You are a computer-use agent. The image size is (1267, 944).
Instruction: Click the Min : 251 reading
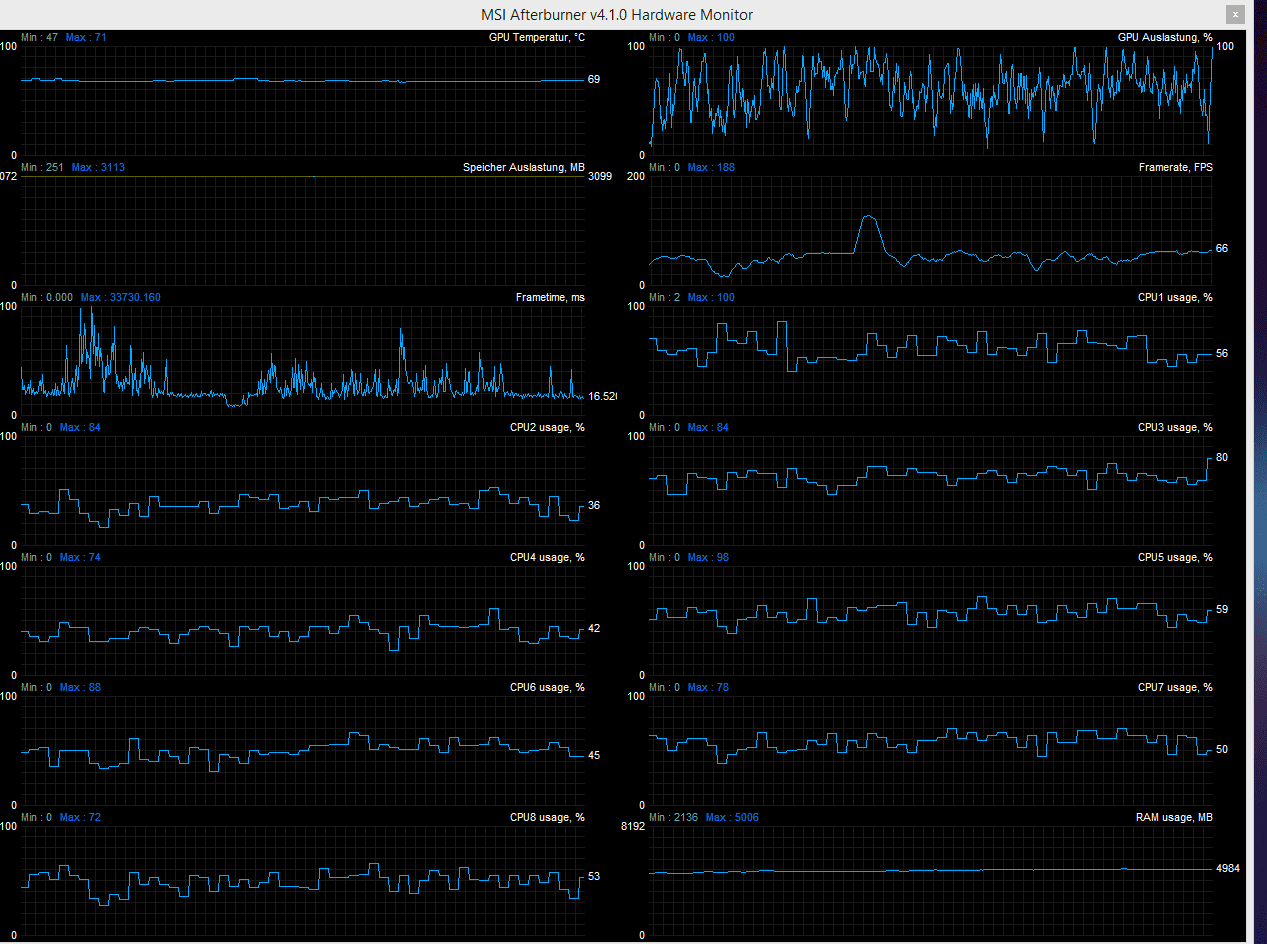click(x=42, y=167)
